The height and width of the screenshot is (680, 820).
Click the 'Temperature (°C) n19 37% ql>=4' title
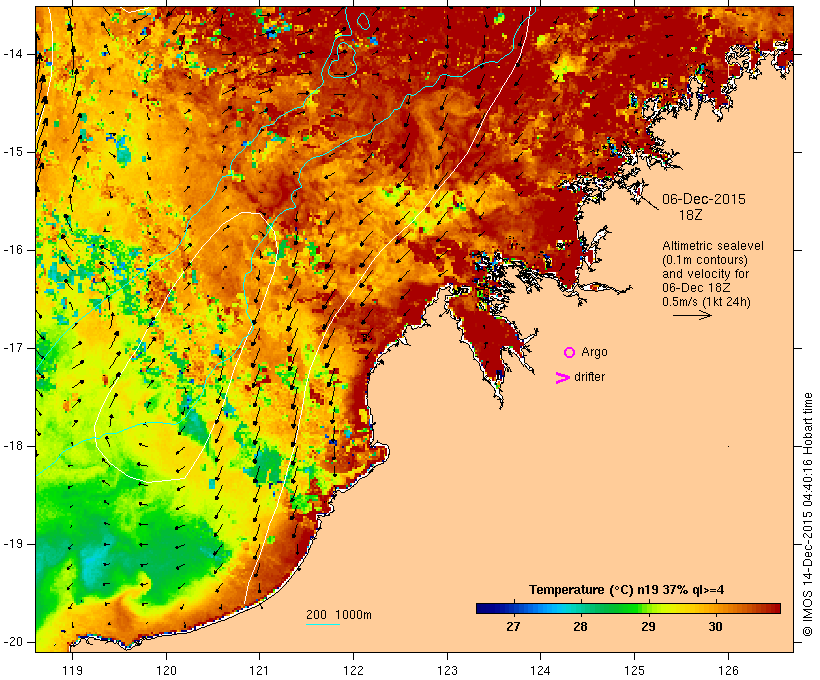click(627, 590)
